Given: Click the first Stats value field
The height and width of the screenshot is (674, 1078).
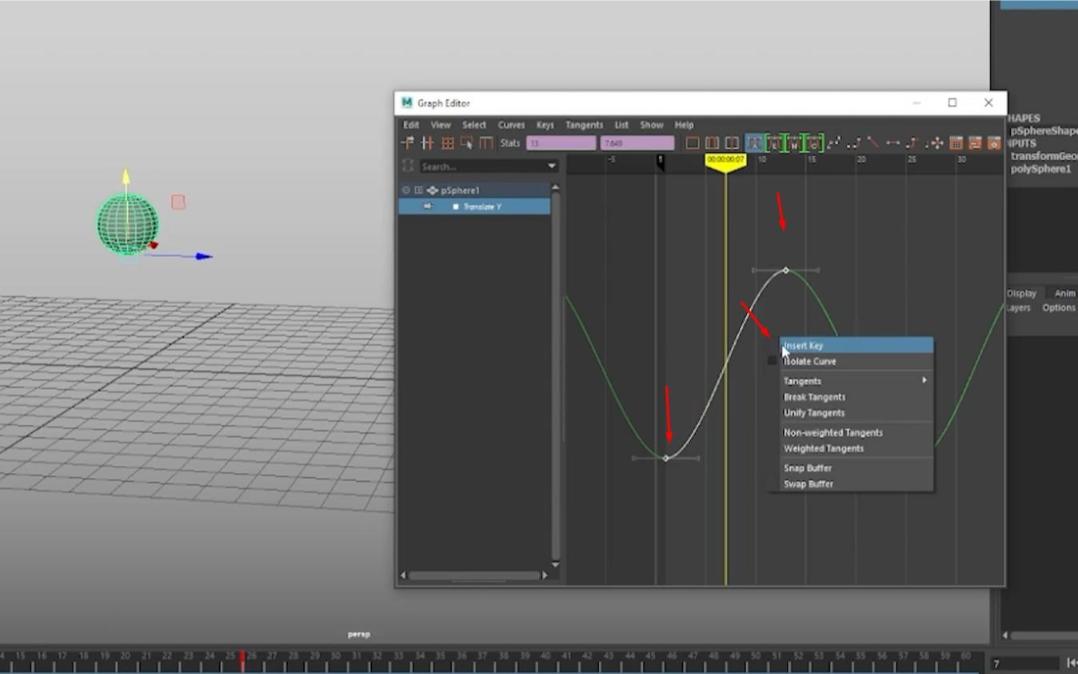Looking at the screenshot, I should 561,143.
